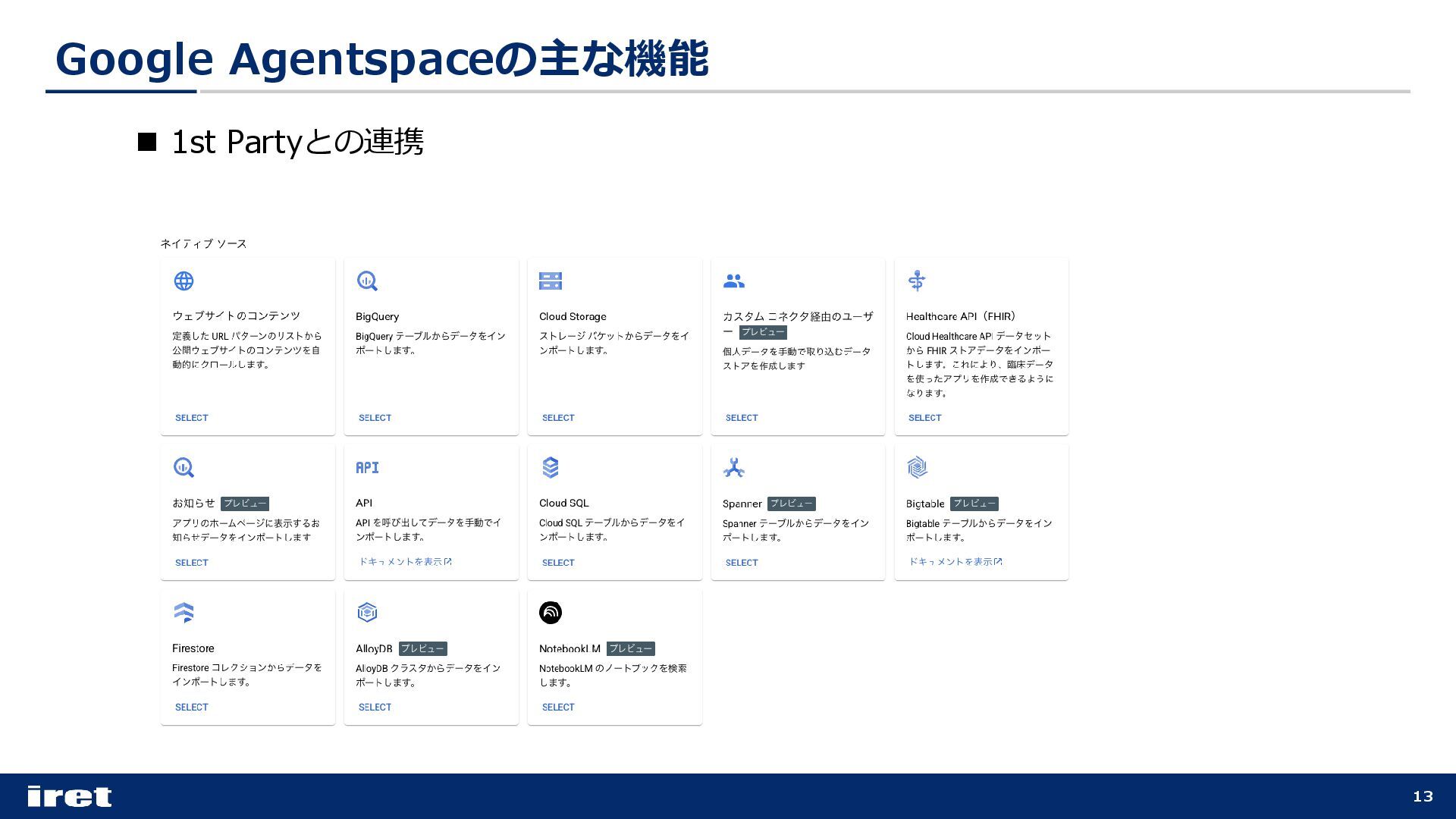The width and height of the screenshot is (1456, 819).
Task: Click SELECT on the AlloyDB card
Action: [x=375, y=708]
